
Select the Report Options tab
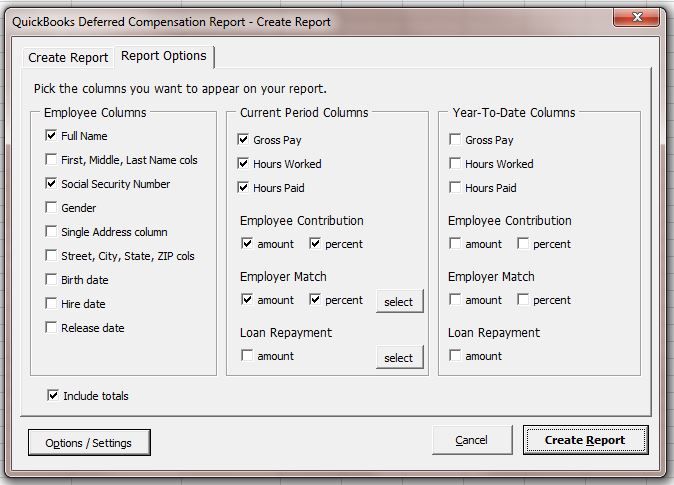tap(164, 57)
